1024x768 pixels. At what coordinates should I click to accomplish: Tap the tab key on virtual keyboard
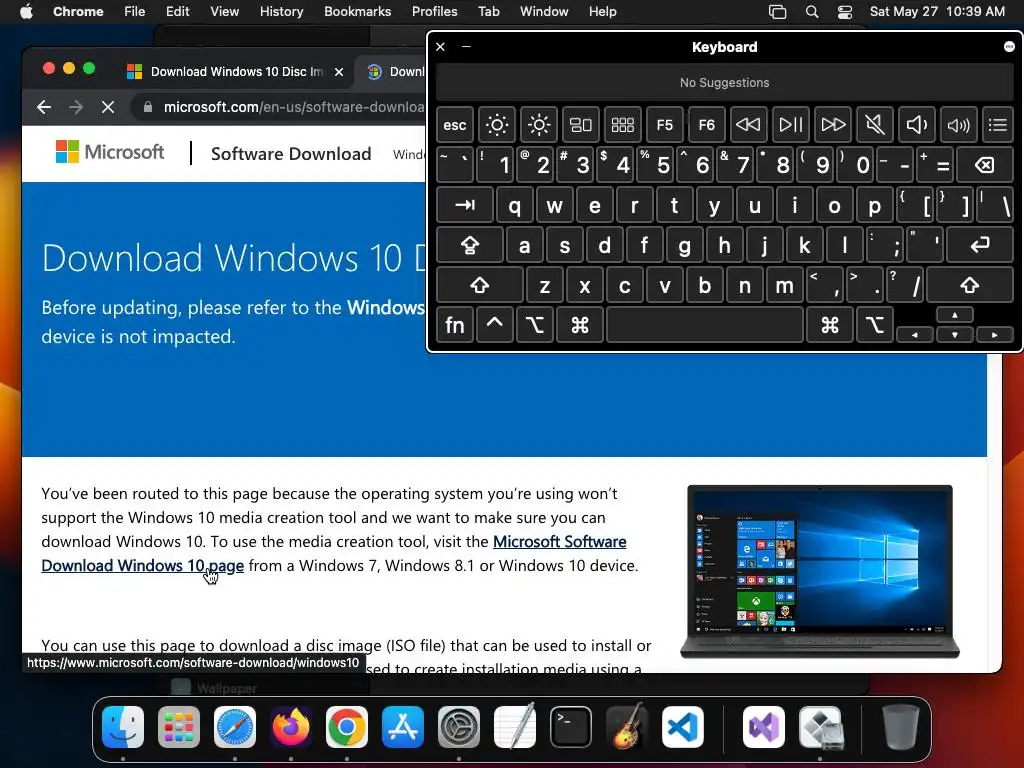pos(465,205)
